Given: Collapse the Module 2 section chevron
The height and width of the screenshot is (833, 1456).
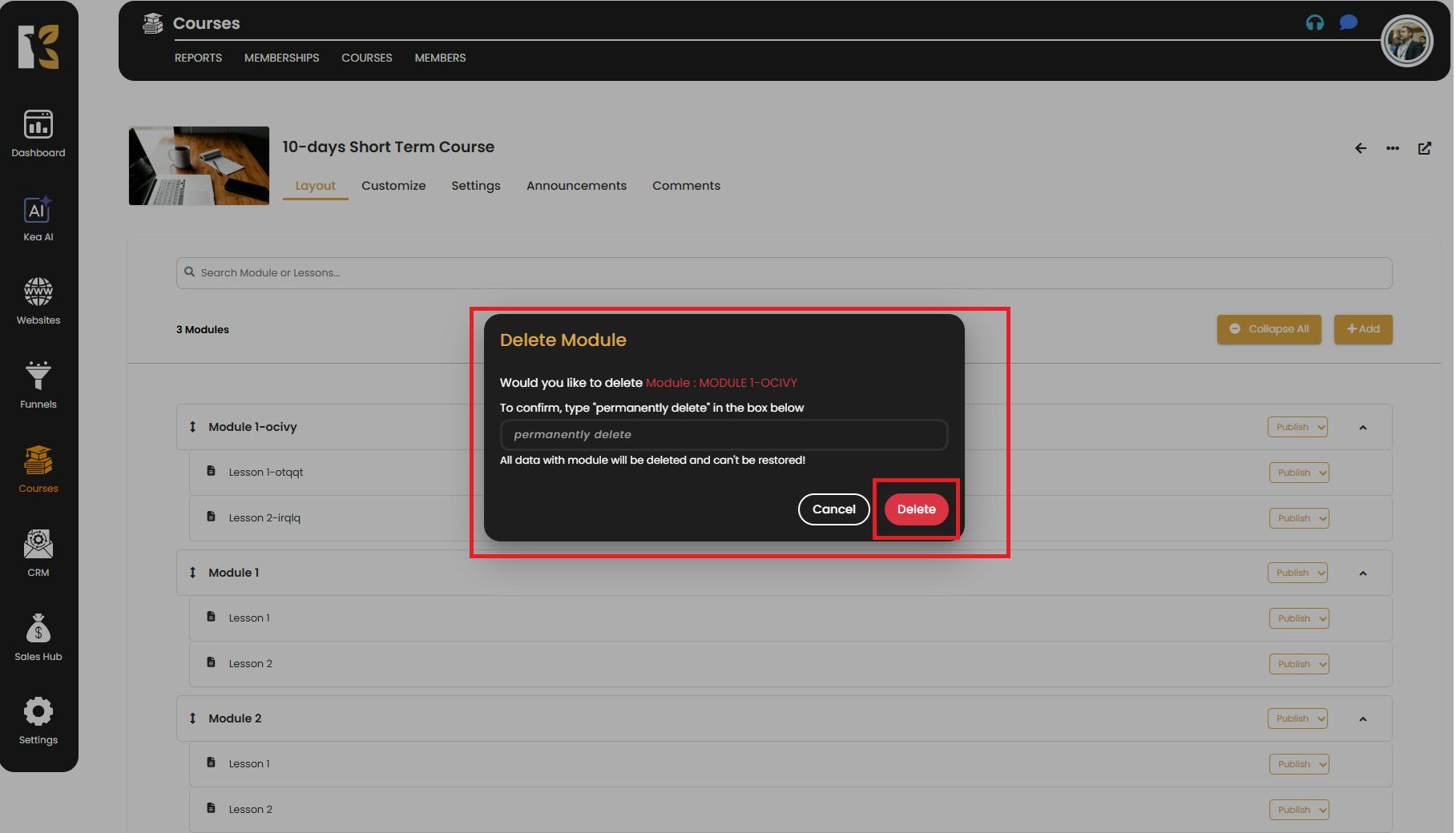Looking at the screenshot, I should click(x=1362, y=719).
